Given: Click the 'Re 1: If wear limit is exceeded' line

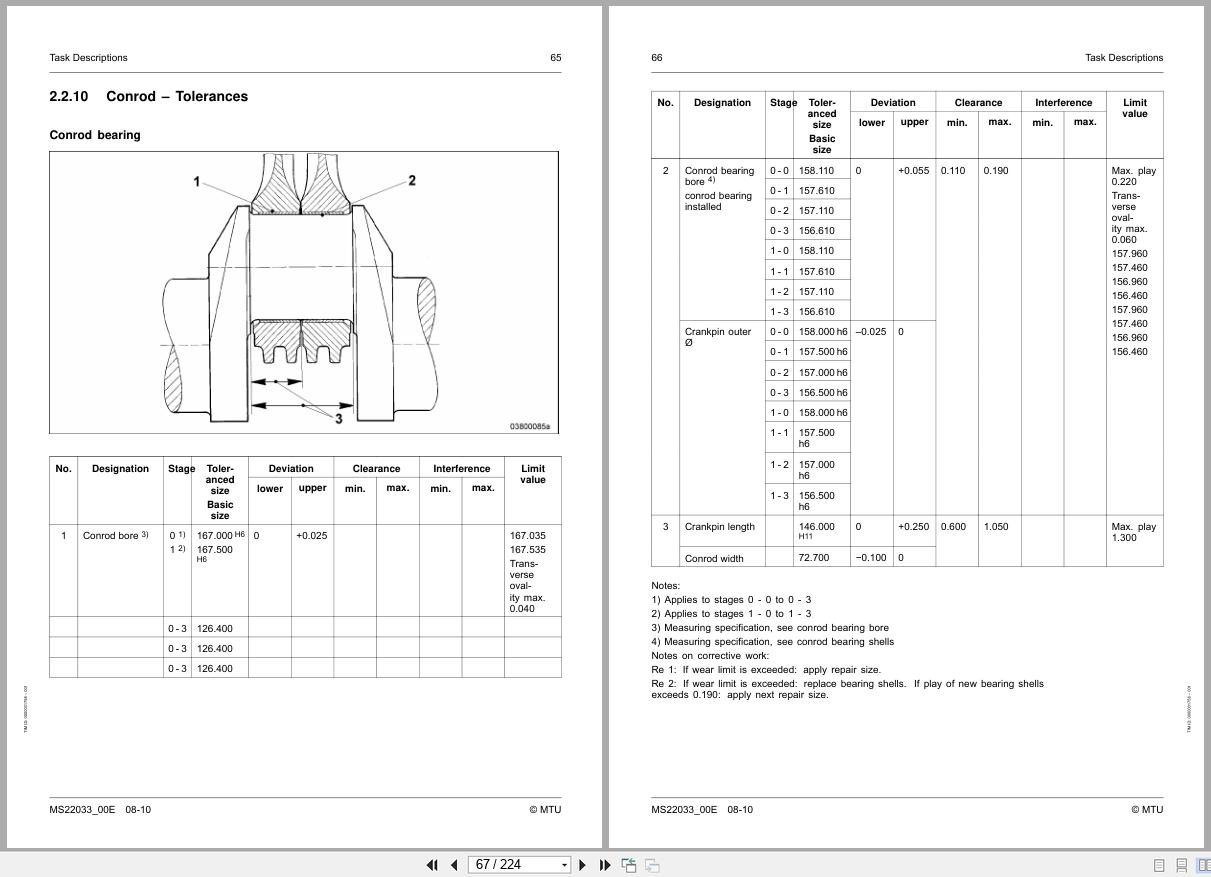Looking at the screenshot, I should click(x=766, y=670).
